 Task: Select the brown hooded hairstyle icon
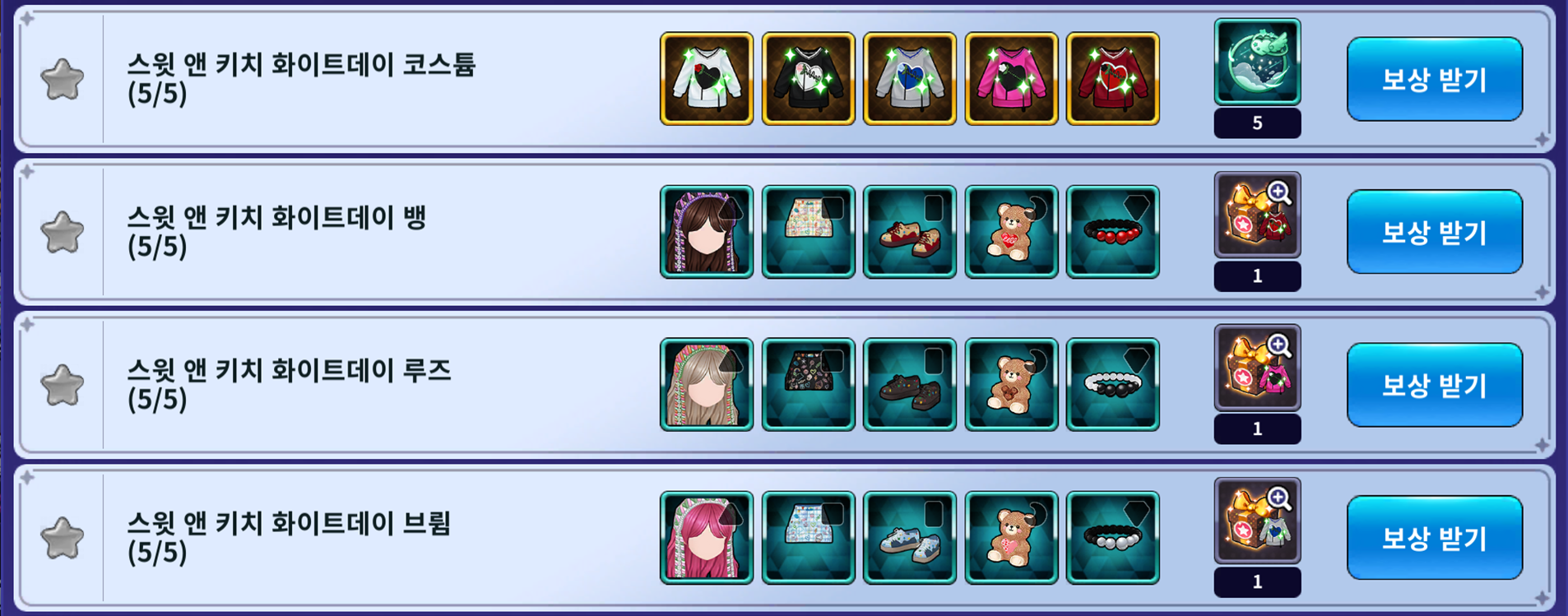pyautogui.click(x=707, y=232)
